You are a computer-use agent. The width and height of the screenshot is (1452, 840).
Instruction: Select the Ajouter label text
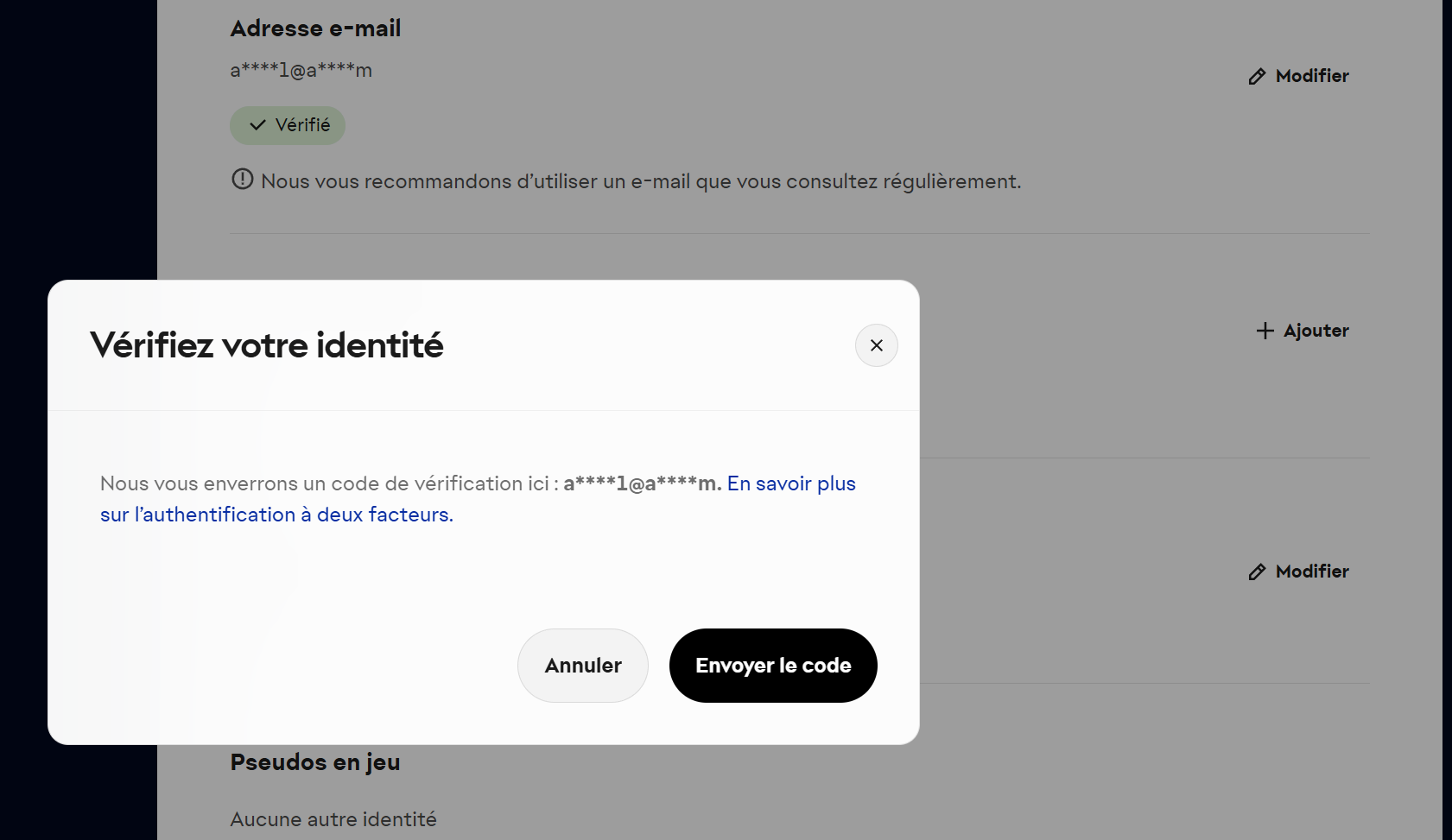[1316, 331]
